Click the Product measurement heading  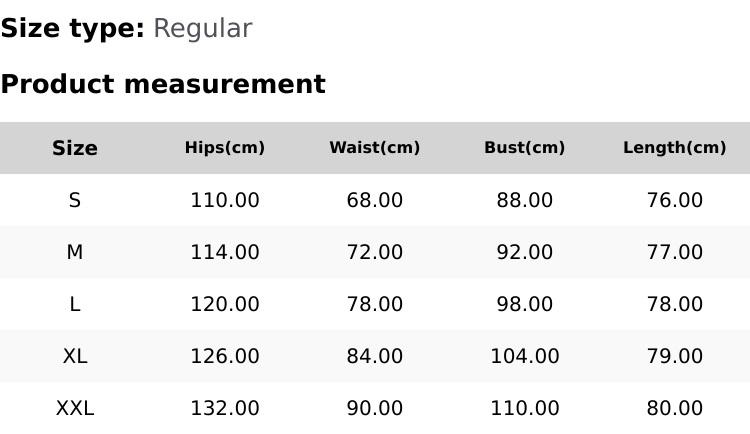(163, 84)
